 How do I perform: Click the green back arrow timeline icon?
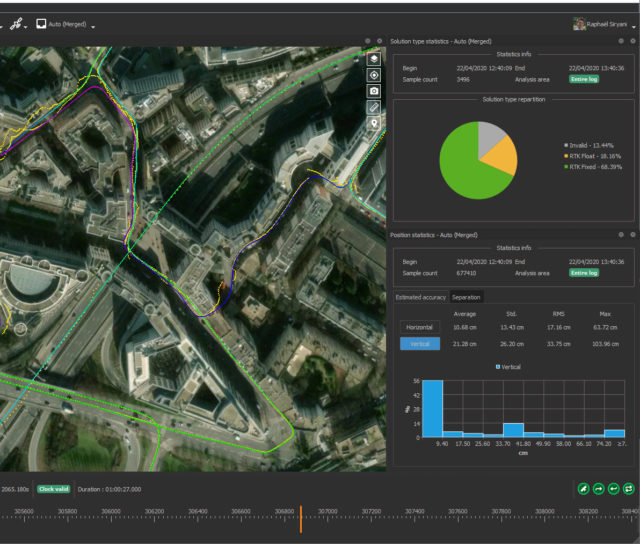click(x=613, y=488)
